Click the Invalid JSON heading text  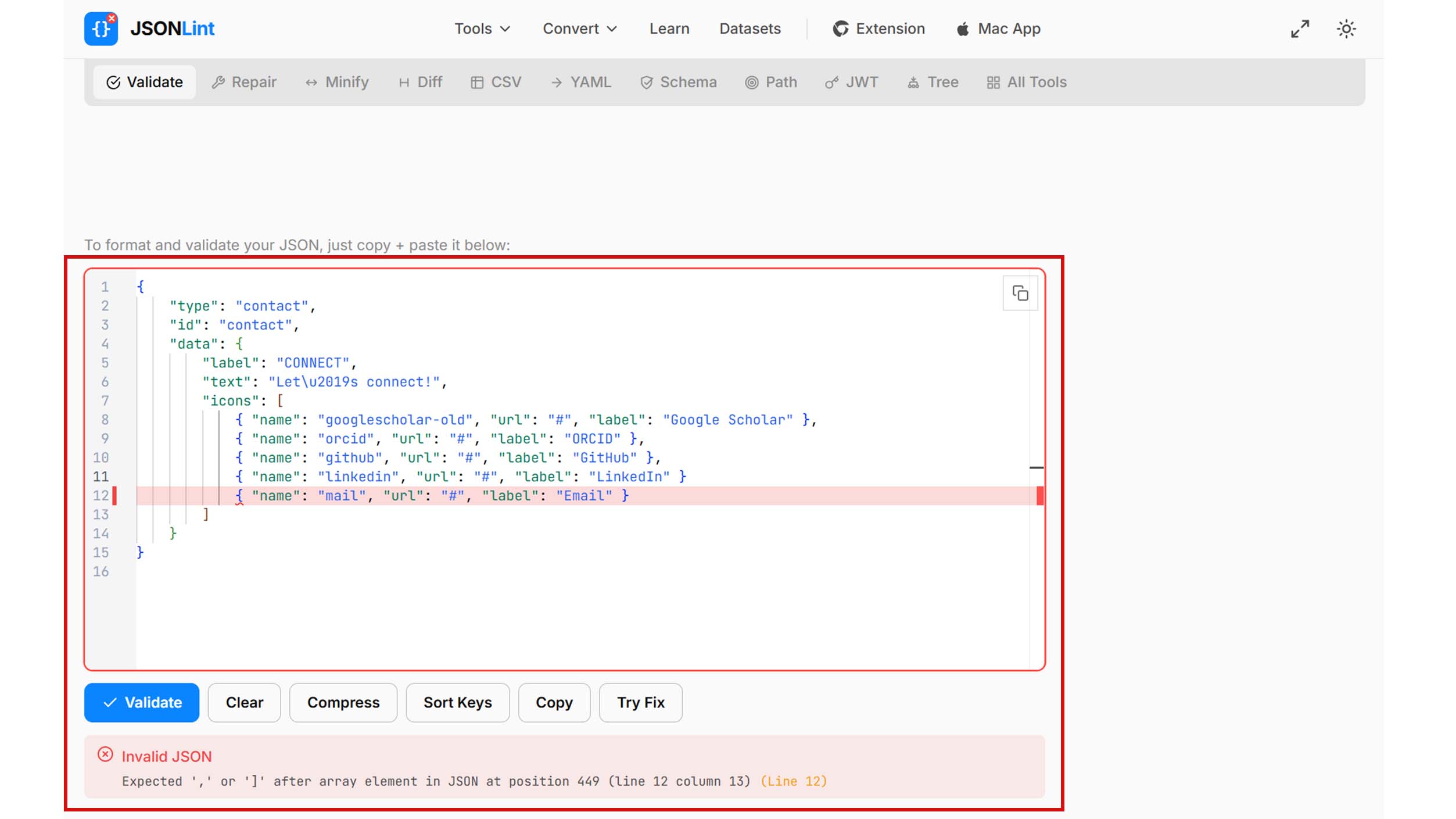[x=167, y=756]
